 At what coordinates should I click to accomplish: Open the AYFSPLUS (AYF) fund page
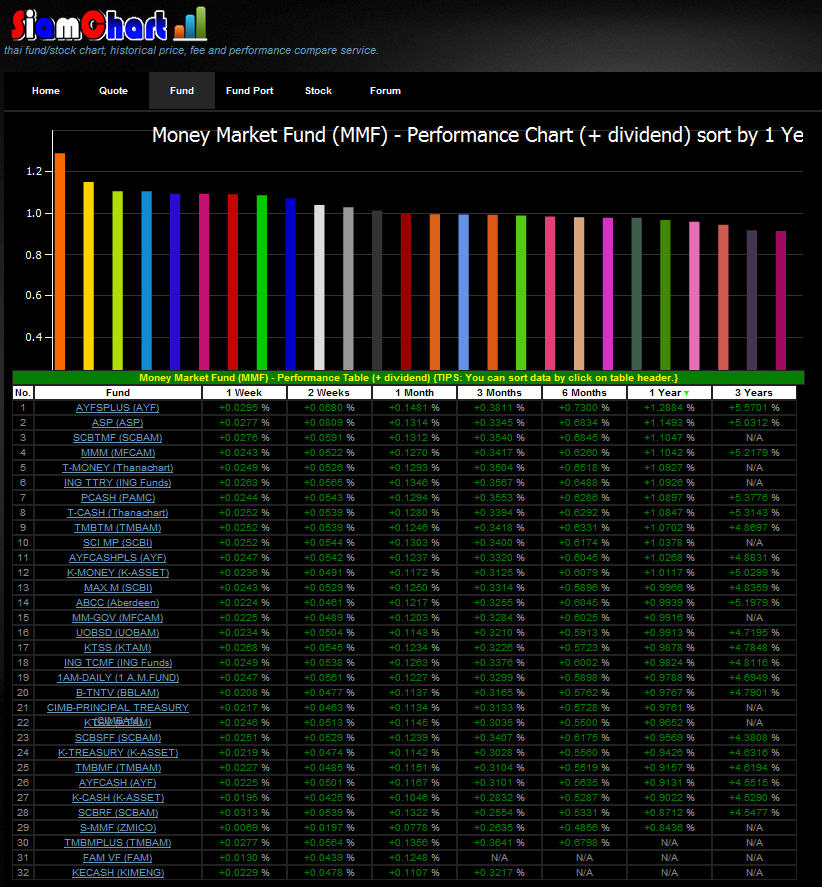pos(117,407)
